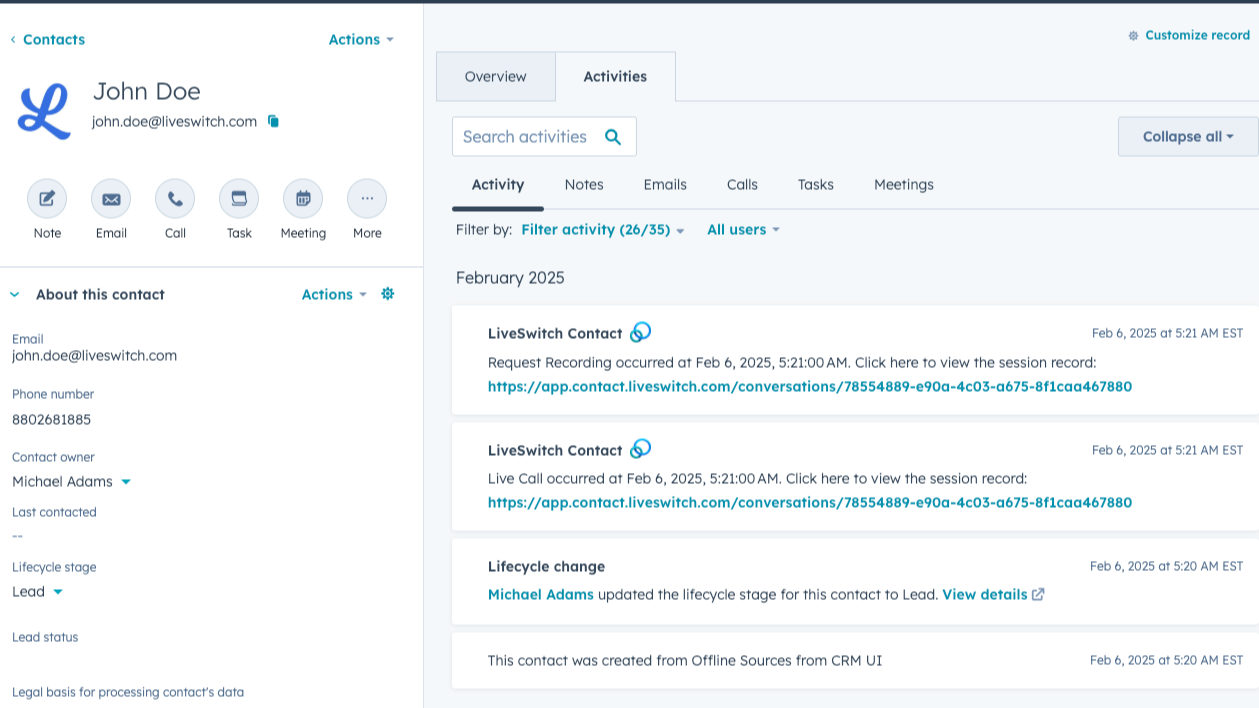Open the All users dropdown
Screen dimensions: 1259x708
point(742,230)
